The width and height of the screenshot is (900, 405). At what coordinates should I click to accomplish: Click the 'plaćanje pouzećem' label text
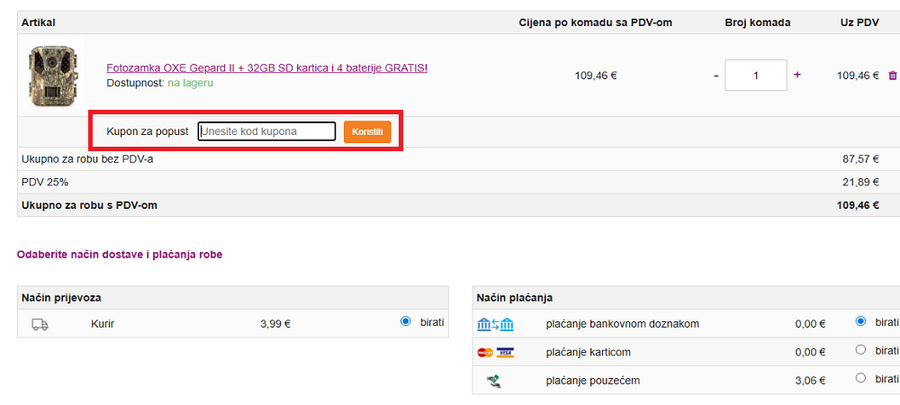592,380
